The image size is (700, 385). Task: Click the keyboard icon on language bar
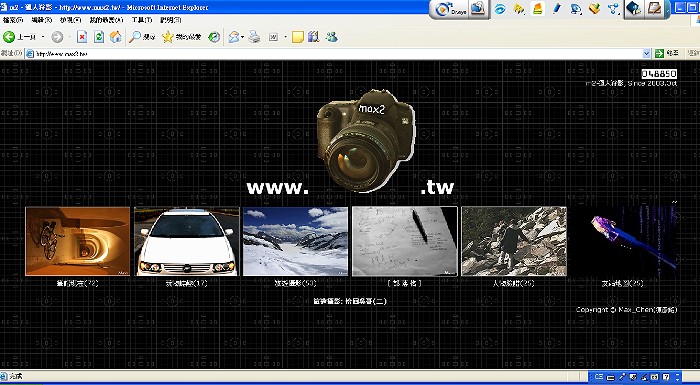click(x=611, y=377)
